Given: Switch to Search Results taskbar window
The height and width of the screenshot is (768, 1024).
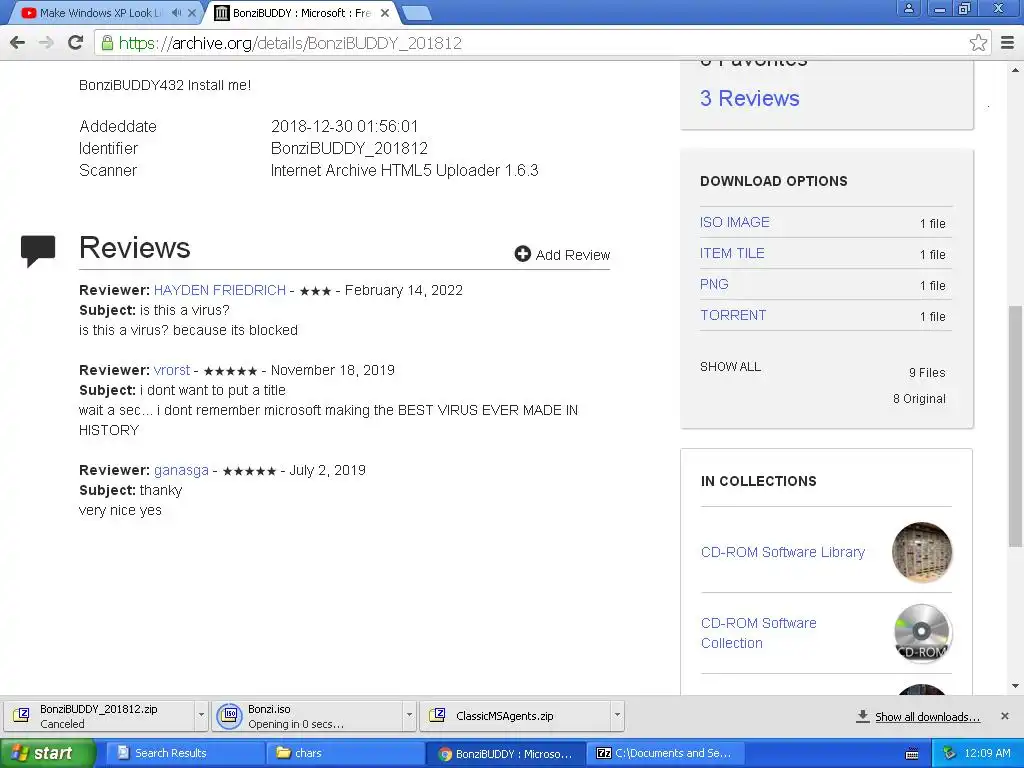Looking at the screenshot, I should click(183, 753).
